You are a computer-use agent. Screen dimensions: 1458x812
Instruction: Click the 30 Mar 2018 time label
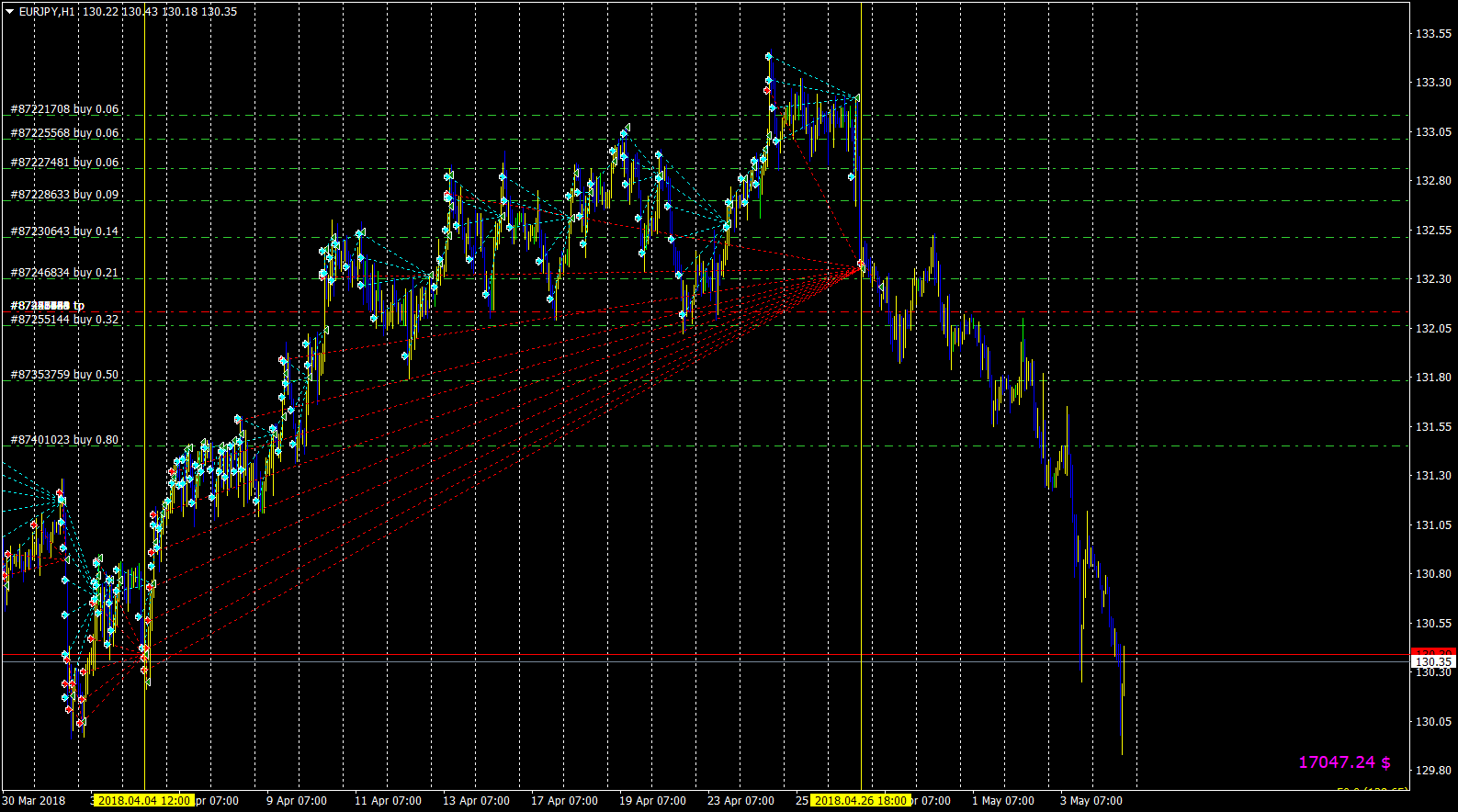click(x=34, y=801)
